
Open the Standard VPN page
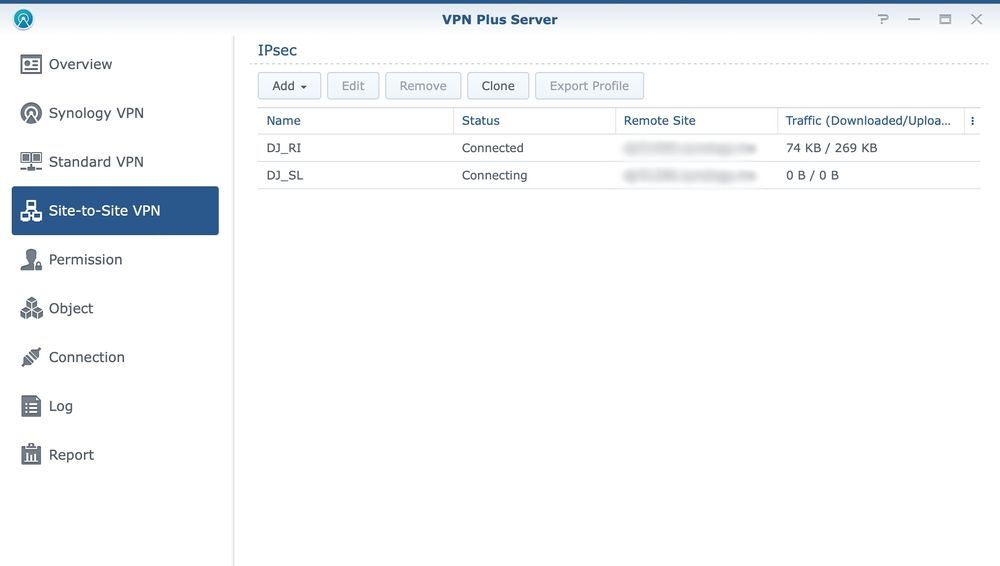[x=115, y=162]
